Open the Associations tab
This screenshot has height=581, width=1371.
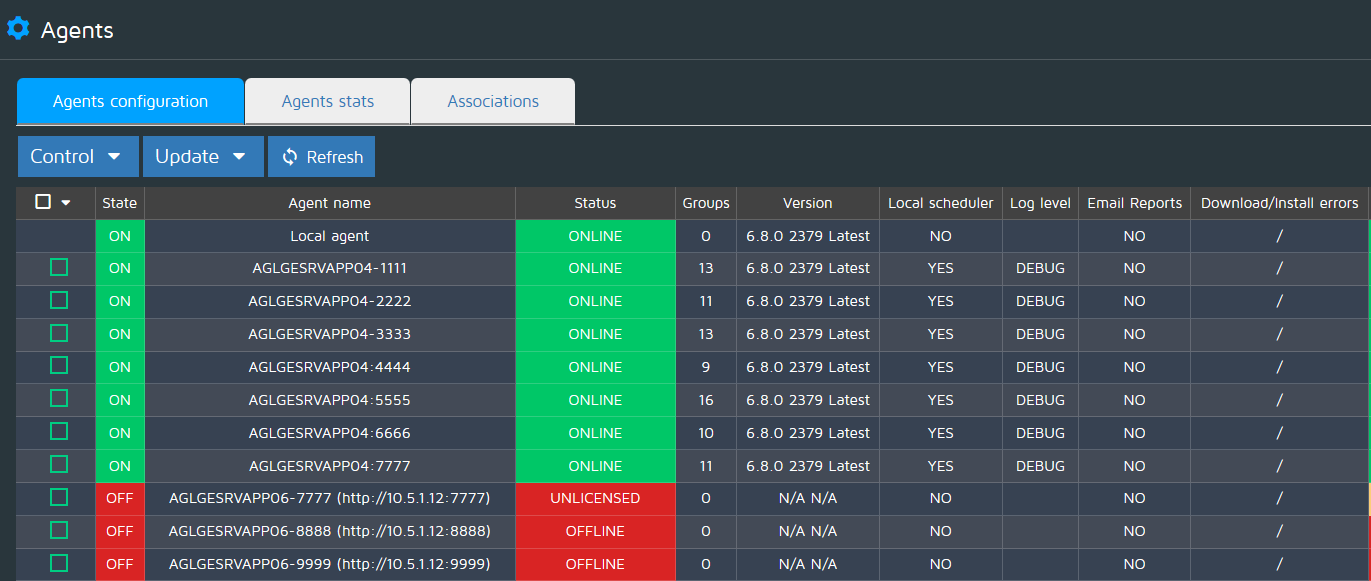pos(493,101)
